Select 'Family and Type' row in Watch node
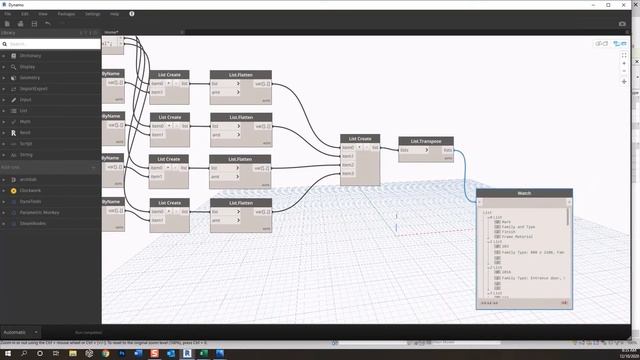 (x=518, y=227)
